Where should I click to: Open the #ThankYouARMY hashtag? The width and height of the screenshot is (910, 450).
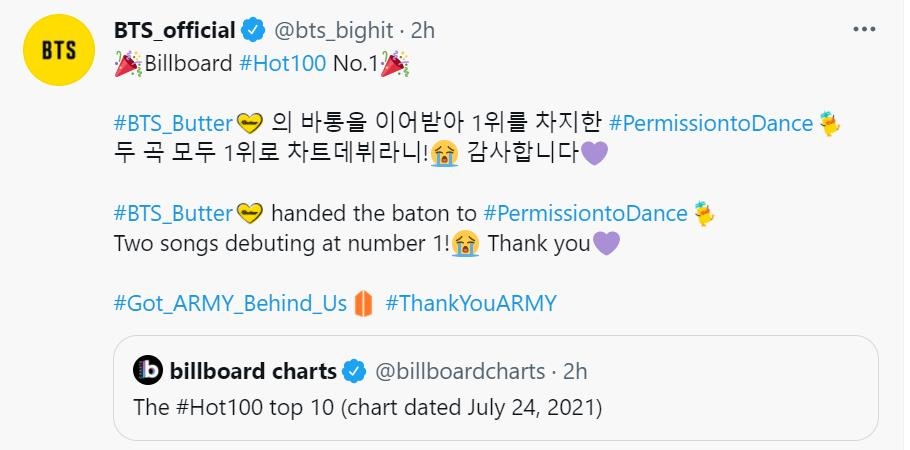470,303
